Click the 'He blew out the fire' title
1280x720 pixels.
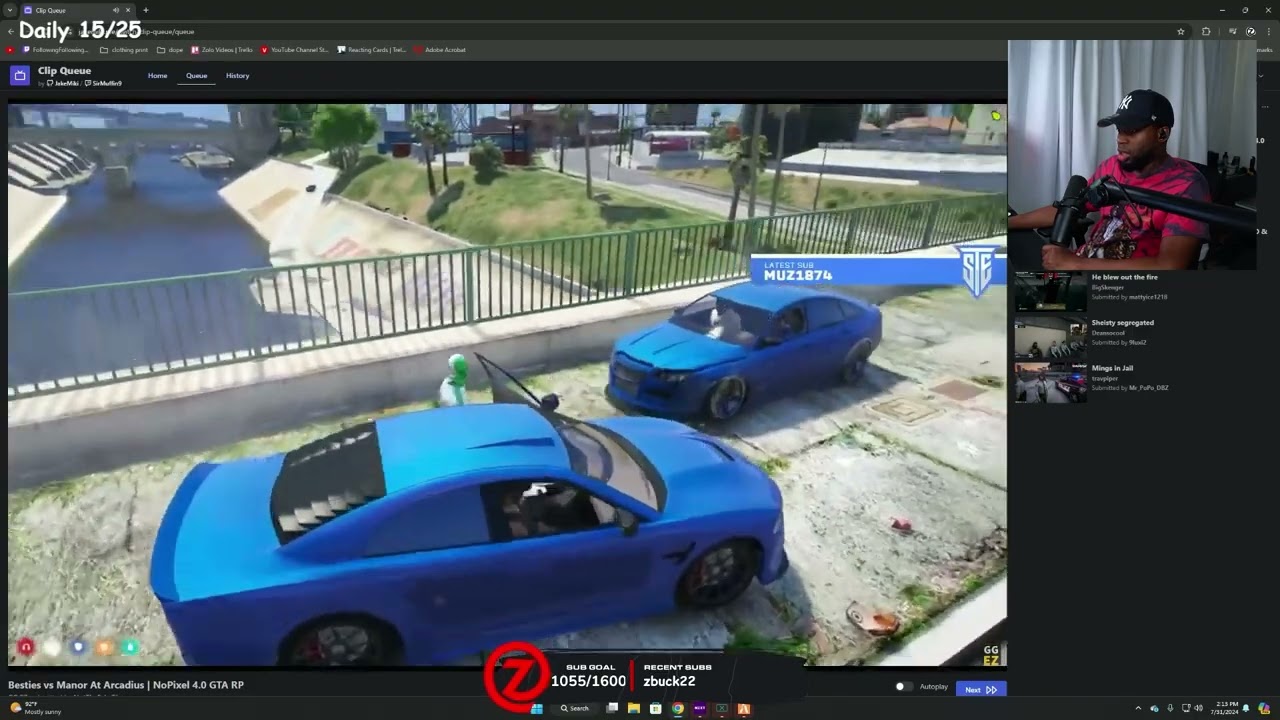click(1124, 277)
